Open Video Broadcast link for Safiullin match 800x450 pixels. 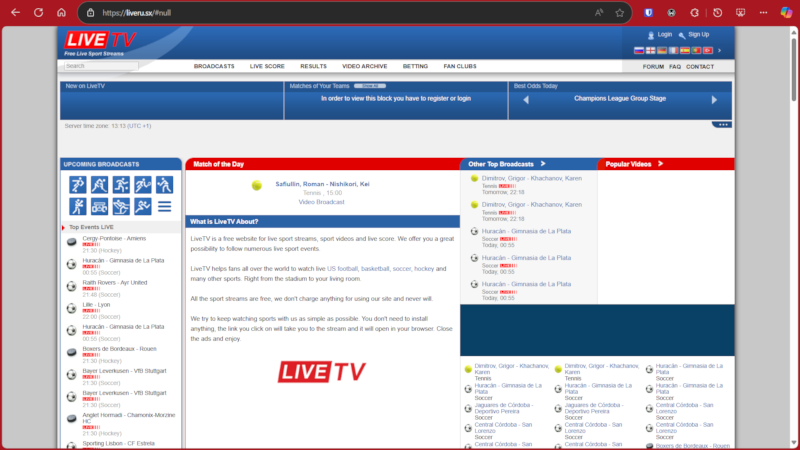click(321, 202)
